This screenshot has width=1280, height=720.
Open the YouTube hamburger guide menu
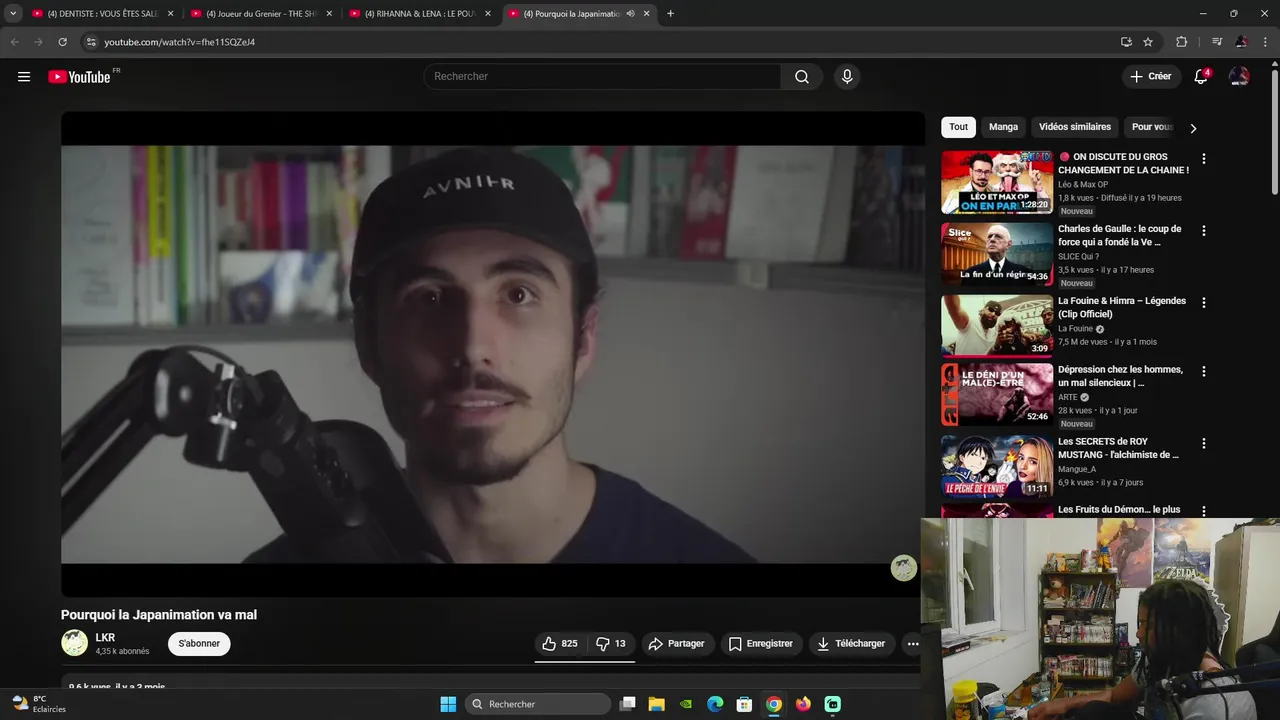click(24, 77)
